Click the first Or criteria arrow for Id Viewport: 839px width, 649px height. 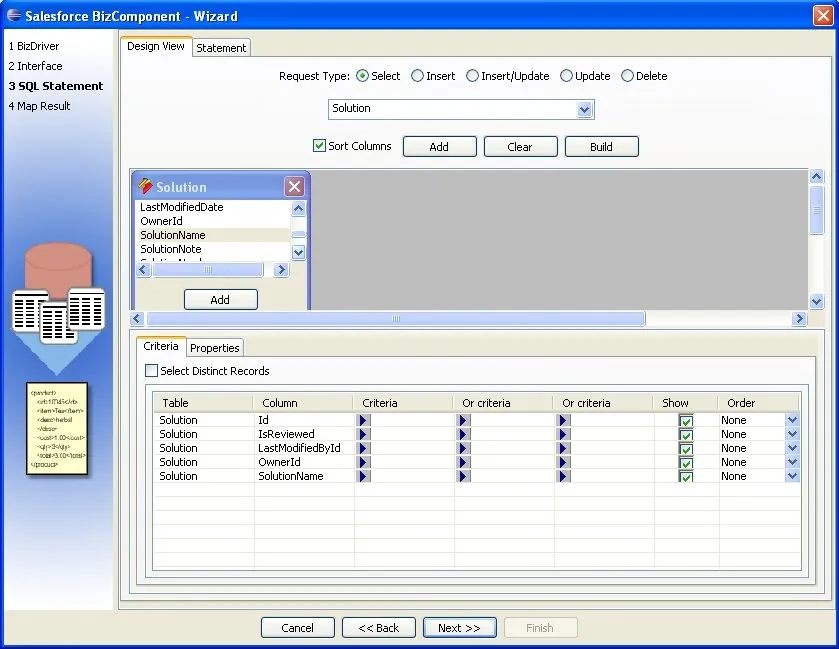[x=463, y=420]
